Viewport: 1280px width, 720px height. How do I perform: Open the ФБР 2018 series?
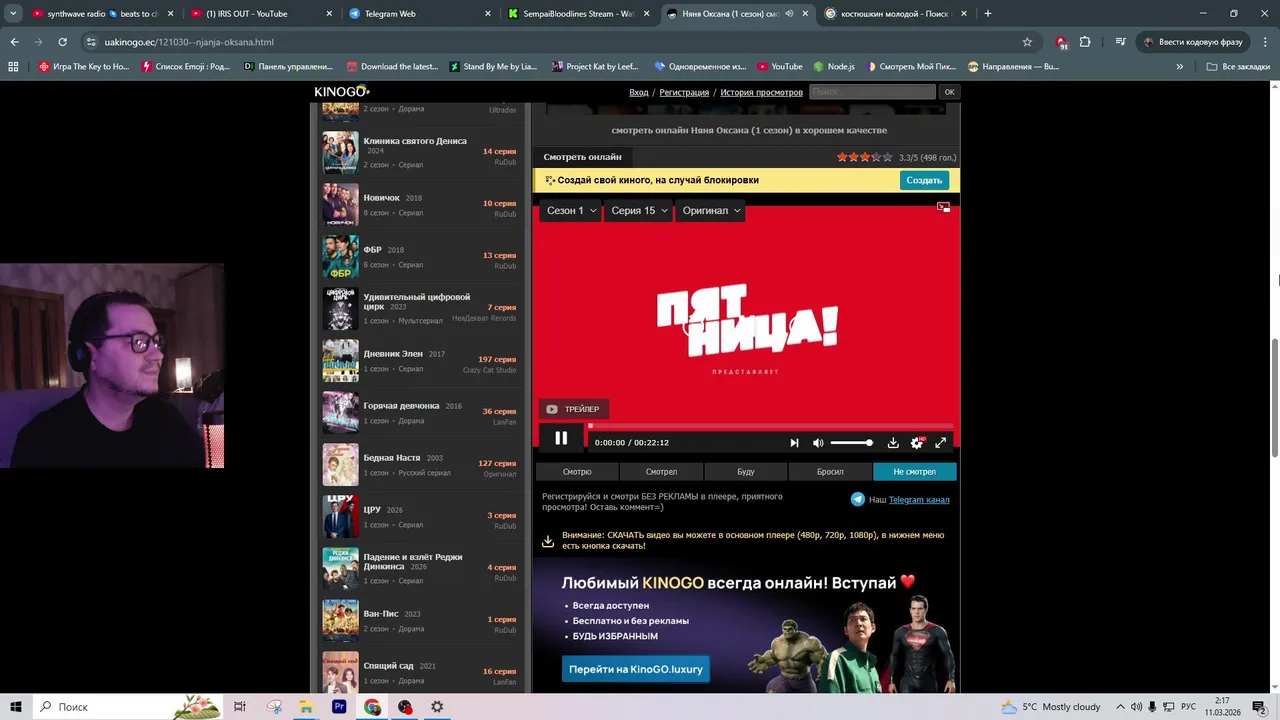[372, 250]
